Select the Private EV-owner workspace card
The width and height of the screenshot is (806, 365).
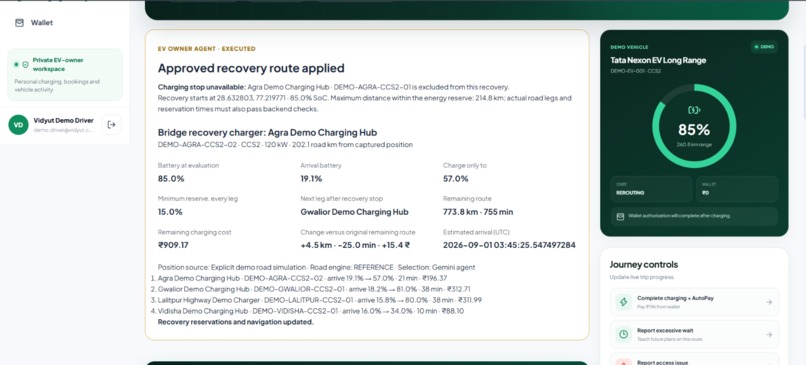coord(65,75)
